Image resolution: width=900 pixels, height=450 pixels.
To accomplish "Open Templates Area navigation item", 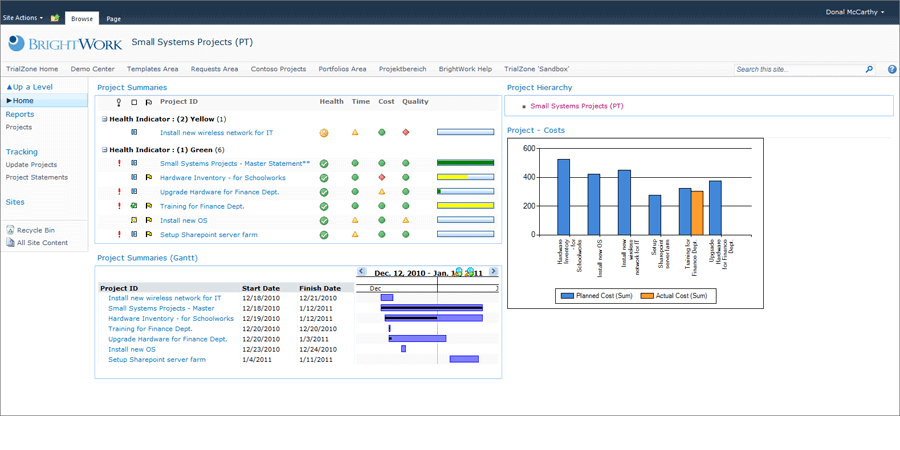I will (153, 69).
